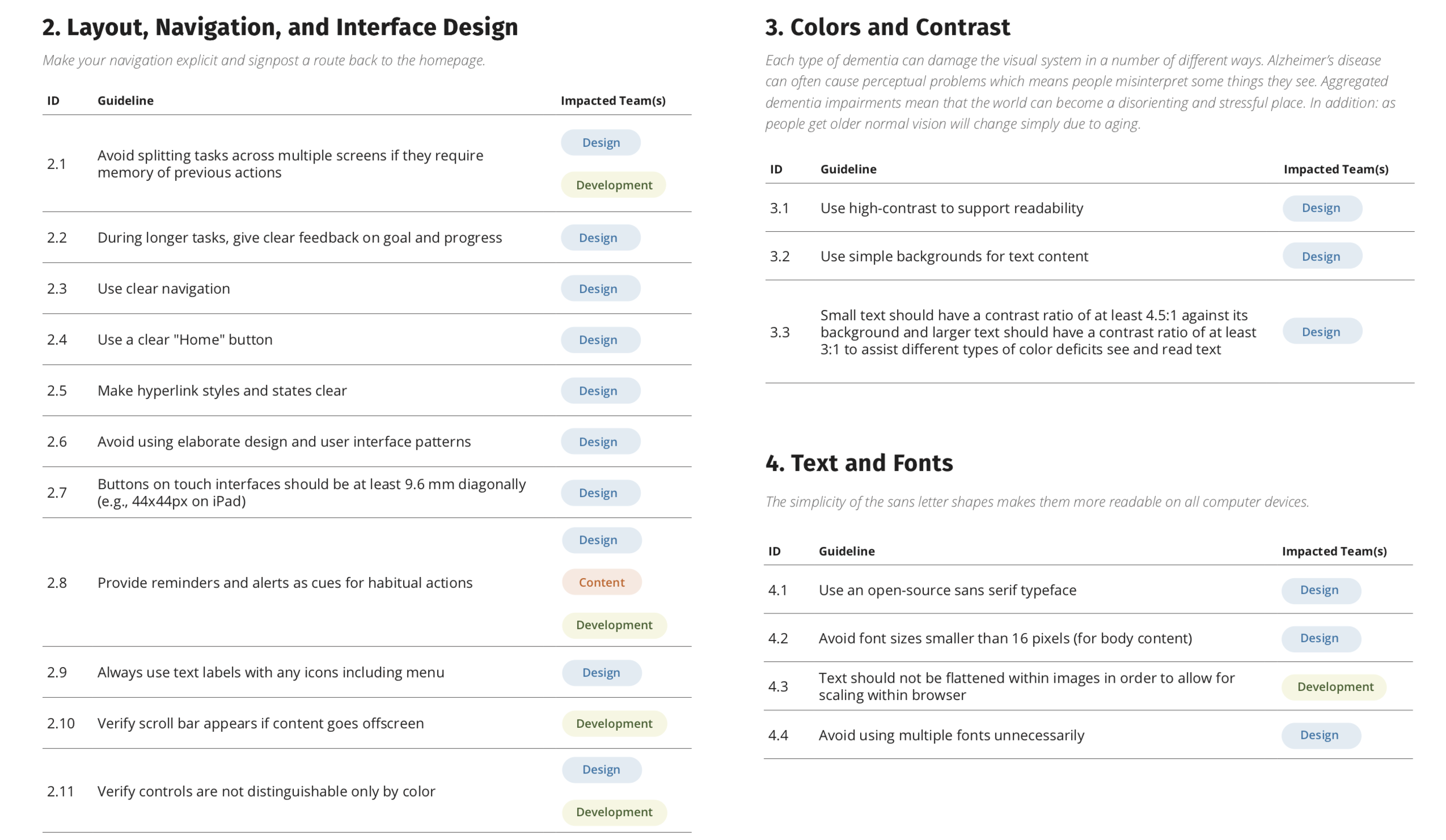
Task: Click the Design tag for guideline 2.1
Action: coord(600,142)
